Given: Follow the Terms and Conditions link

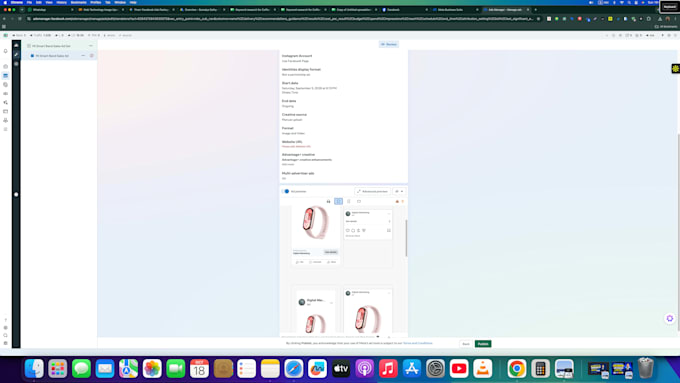Looking at the screenshot, I should click(418, 343).
